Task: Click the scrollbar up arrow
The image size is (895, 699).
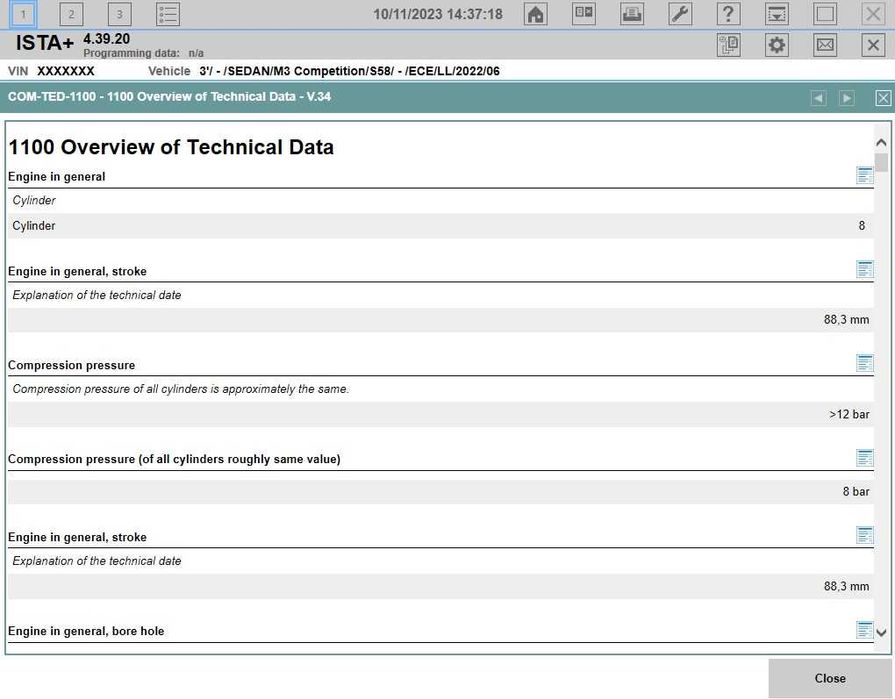Action: click(x=881, y=143)
